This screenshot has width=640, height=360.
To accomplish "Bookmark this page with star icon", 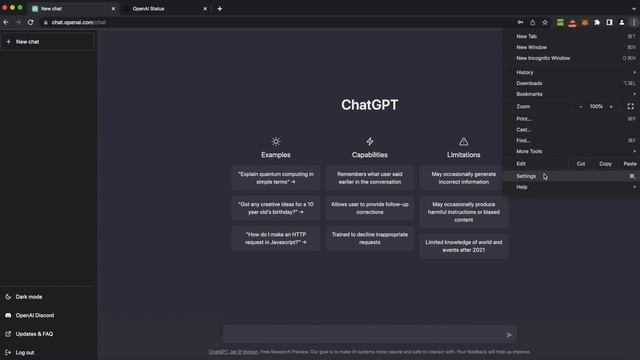I will click(x=545, y=22).
